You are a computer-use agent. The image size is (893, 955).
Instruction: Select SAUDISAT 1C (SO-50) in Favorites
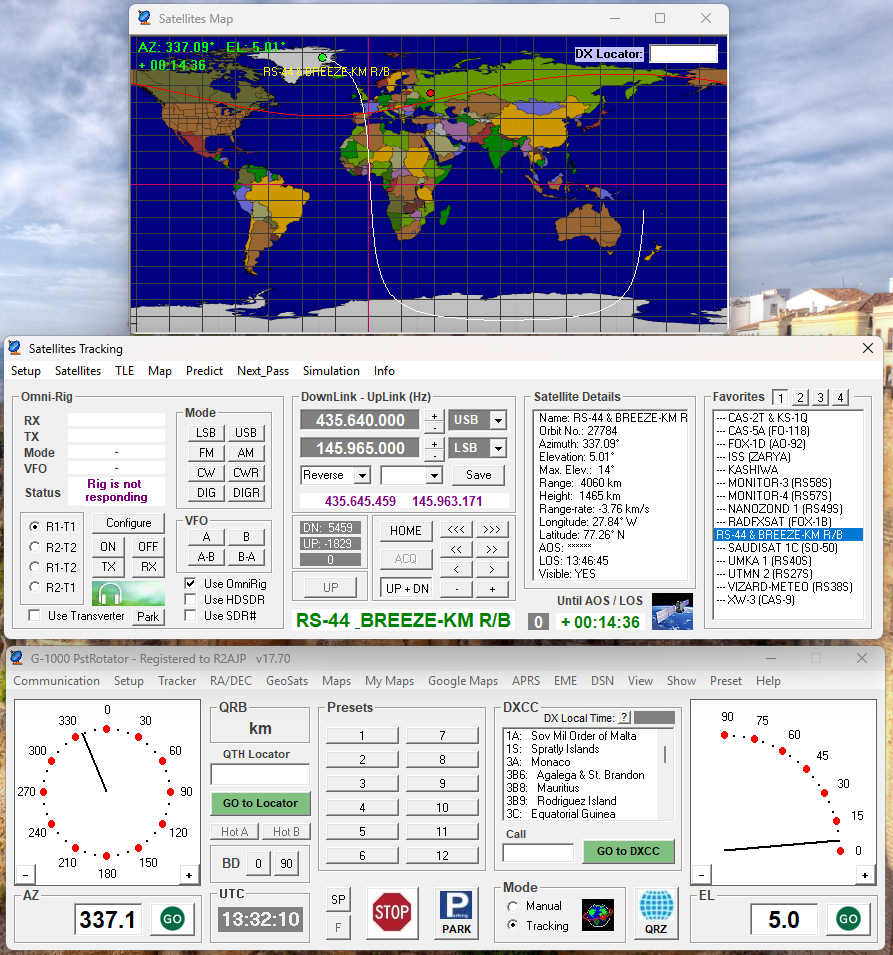(x=788, y=548)
